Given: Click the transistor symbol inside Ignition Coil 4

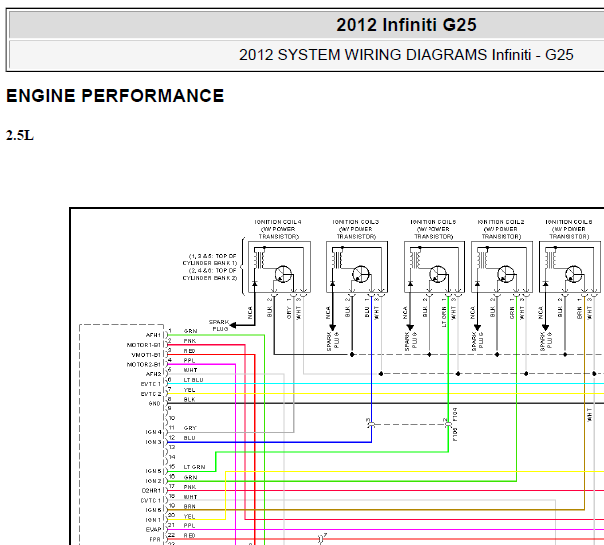Looking at the screenshot, I should pos(283,275).
